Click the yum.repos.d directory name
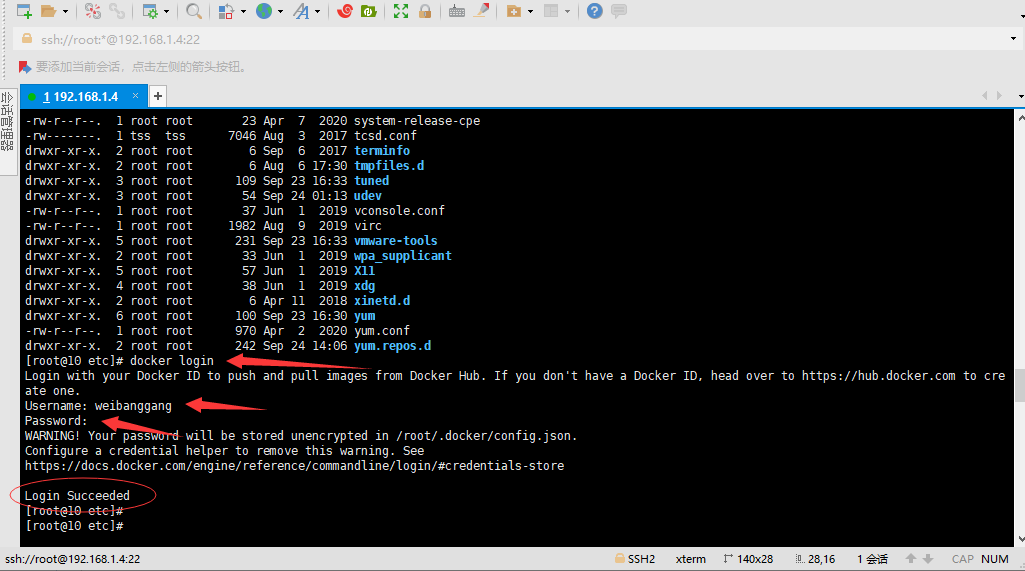 pyautogui.click(x=392, y=346)
